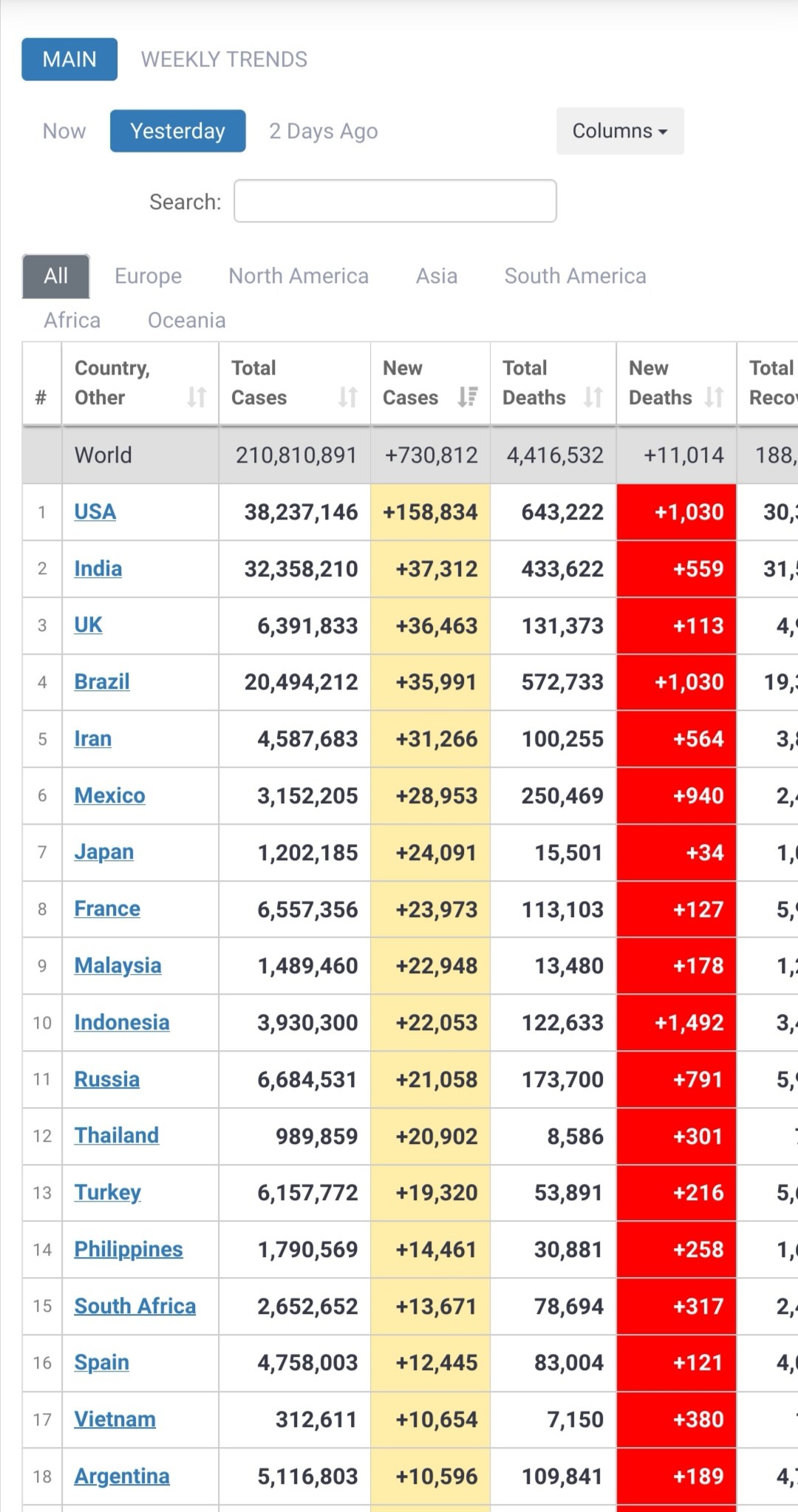The width and height of the screenshot is (798, 1512).
Task: Filter by the Oceania continent
Action: point(186,320)
